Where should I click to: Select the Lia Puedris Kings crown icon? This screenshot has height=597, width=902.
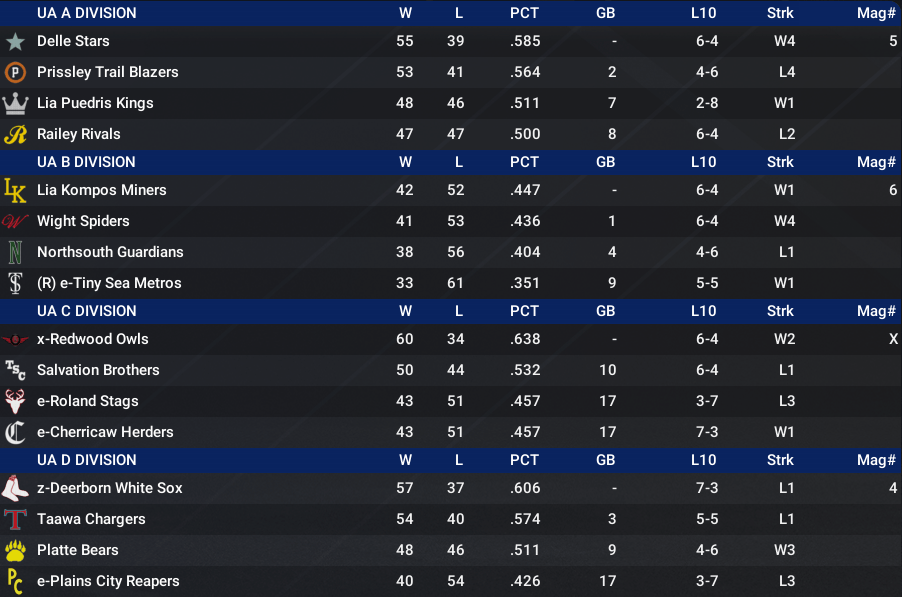click(x=15, y=104)
